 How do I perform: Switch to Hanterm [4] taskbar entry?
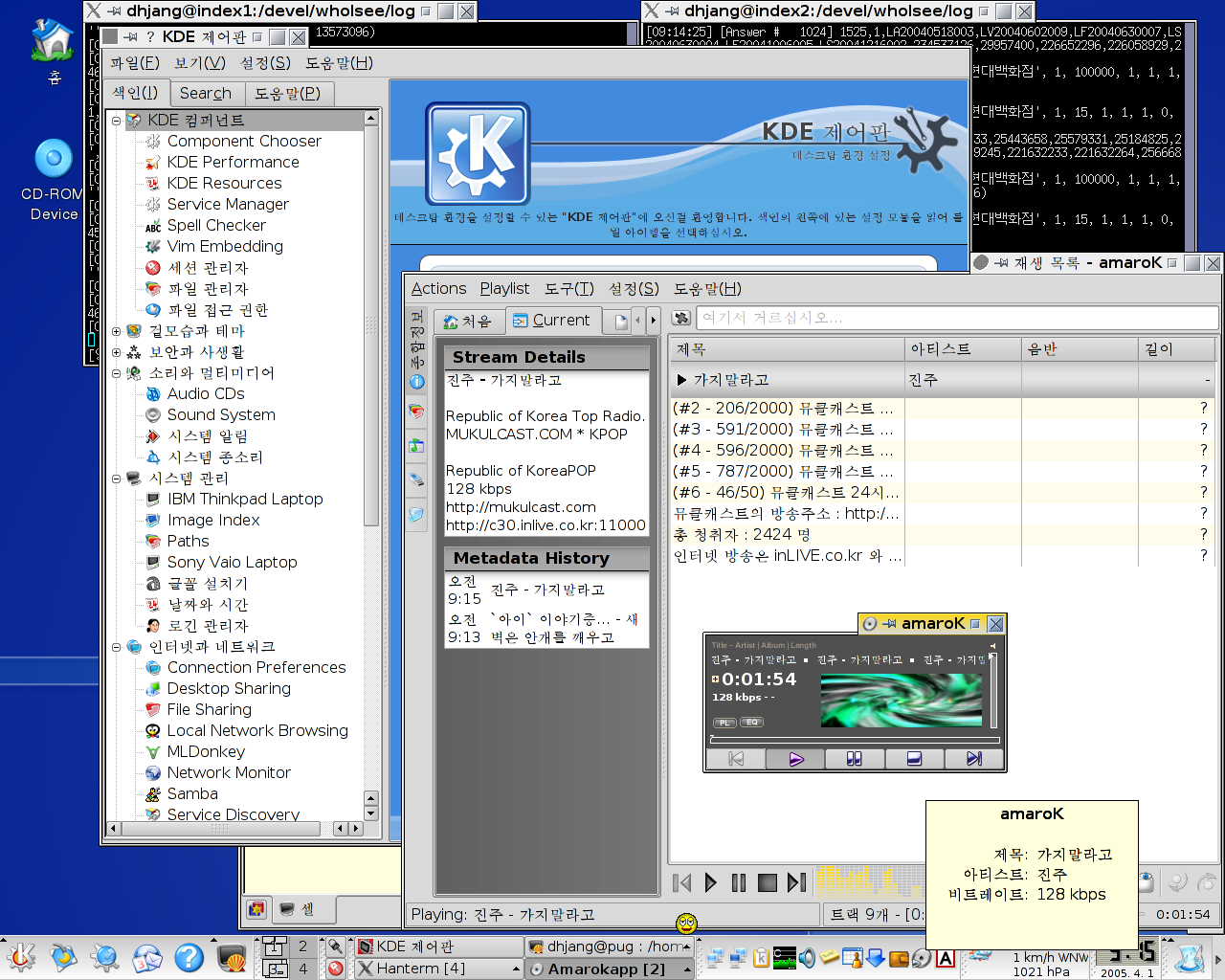(x=438, y=969)
